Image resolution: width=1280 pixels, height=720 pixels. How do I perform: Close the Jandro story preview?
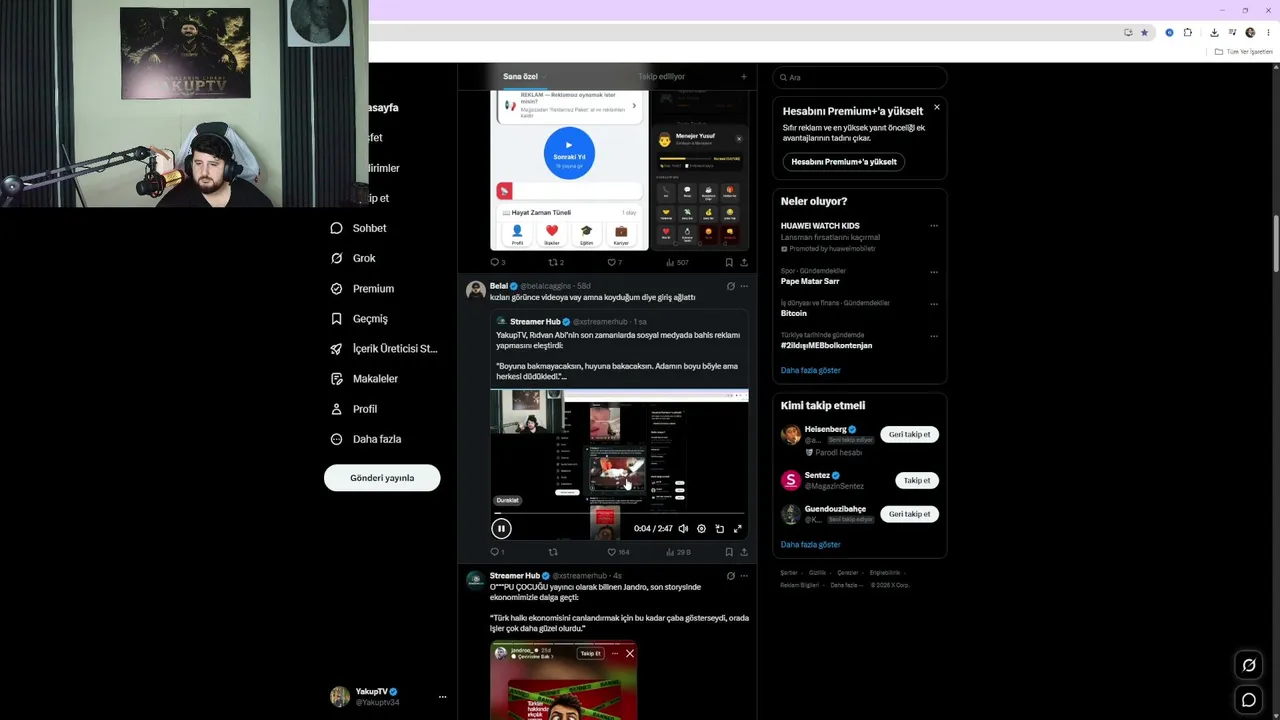tap(629, 653)
